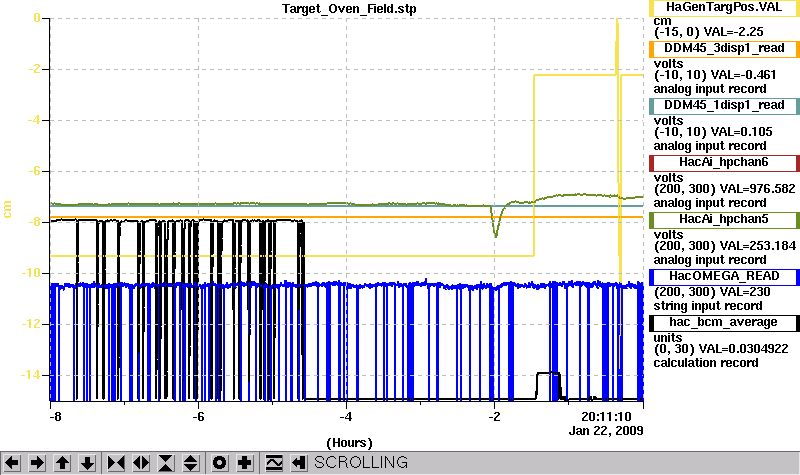Click the SCROLLING status text
Screen dimensions: 800x475
(x=361, y=462)
